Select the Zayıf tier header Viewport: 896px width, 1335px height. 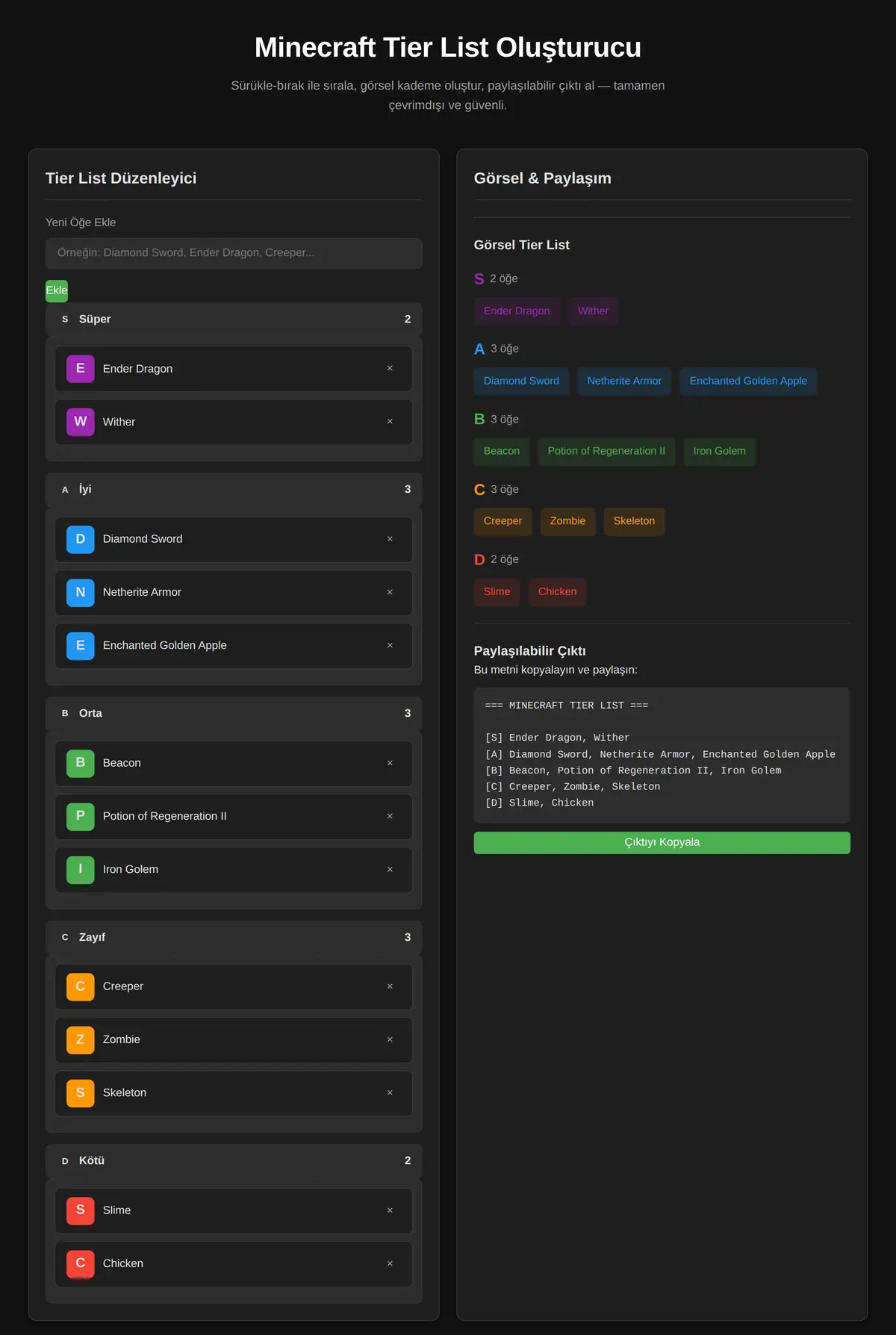tap(234, 937)
